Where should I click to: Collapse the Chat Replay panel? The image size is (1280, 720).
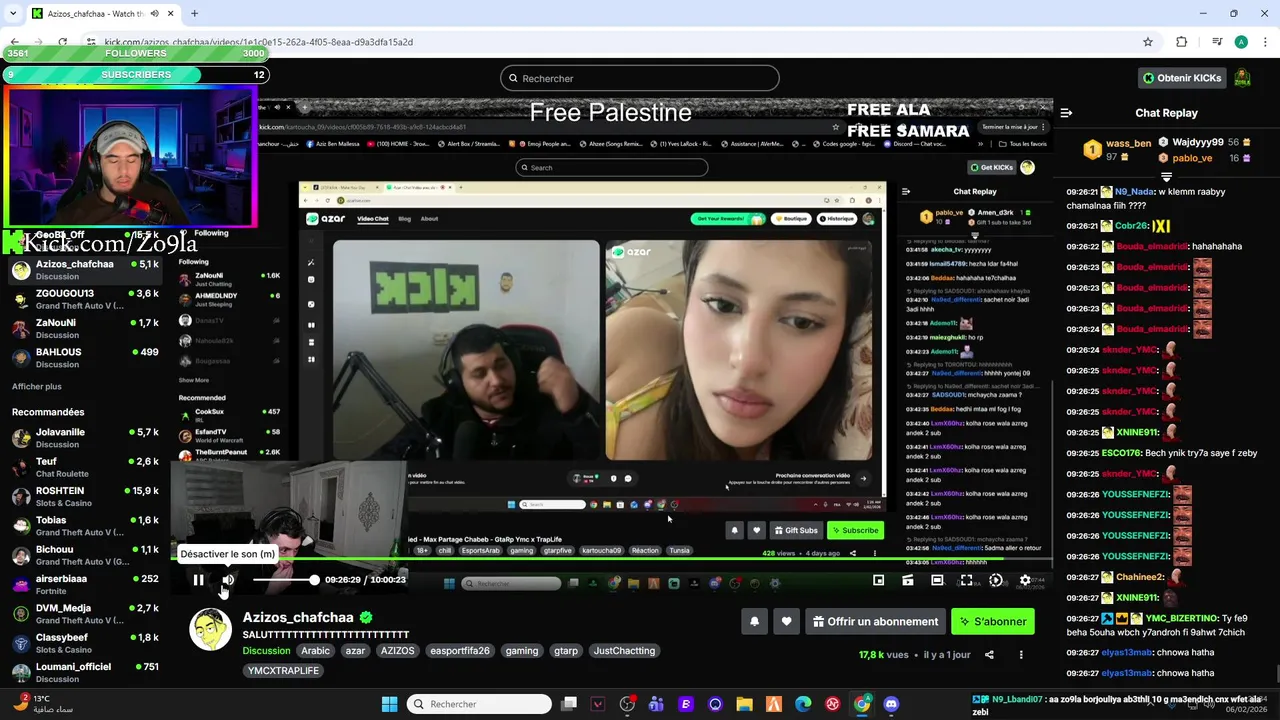[1066, 113]
